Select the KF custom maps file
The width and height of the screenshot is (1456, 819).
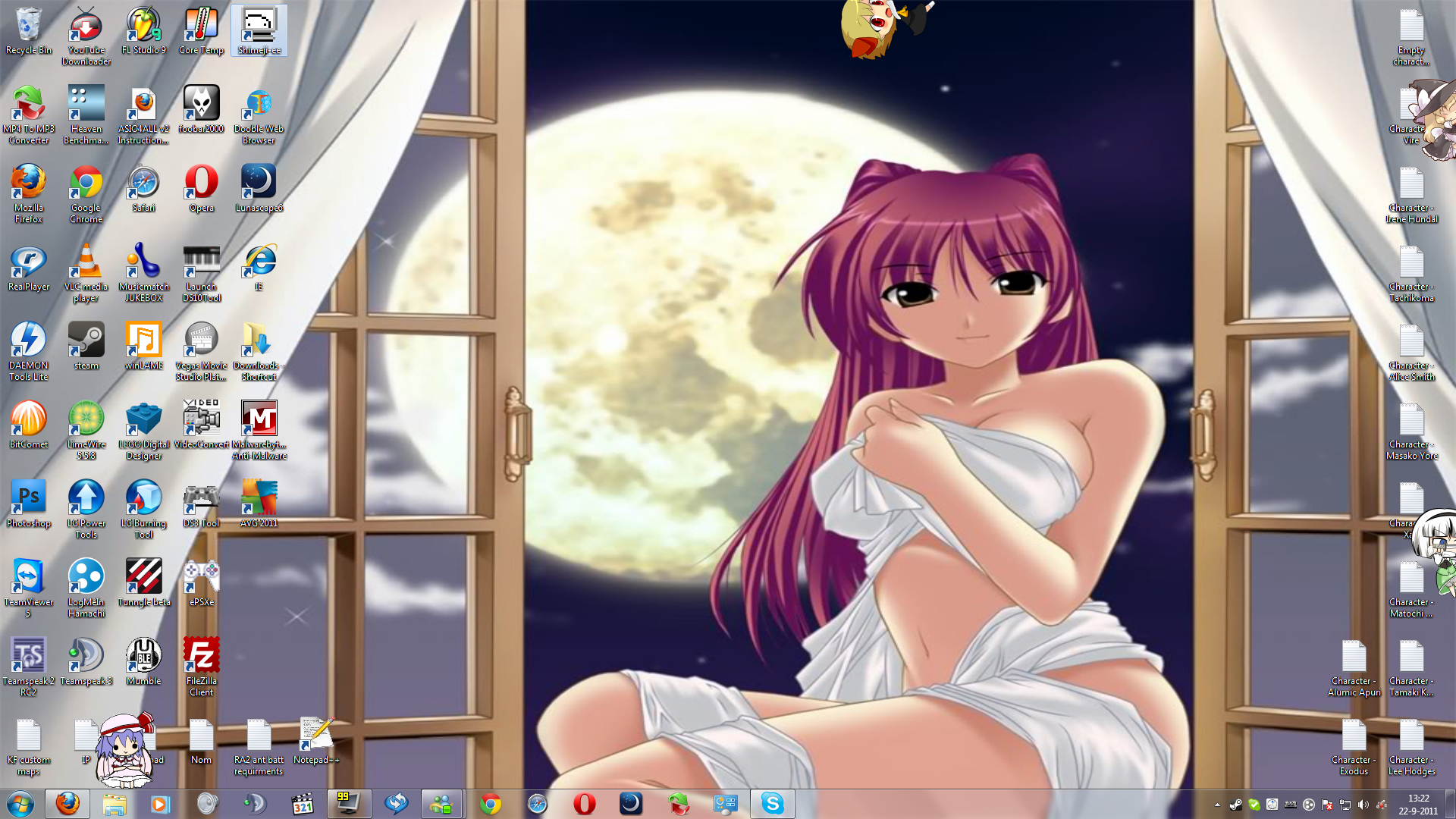(28, 745)
